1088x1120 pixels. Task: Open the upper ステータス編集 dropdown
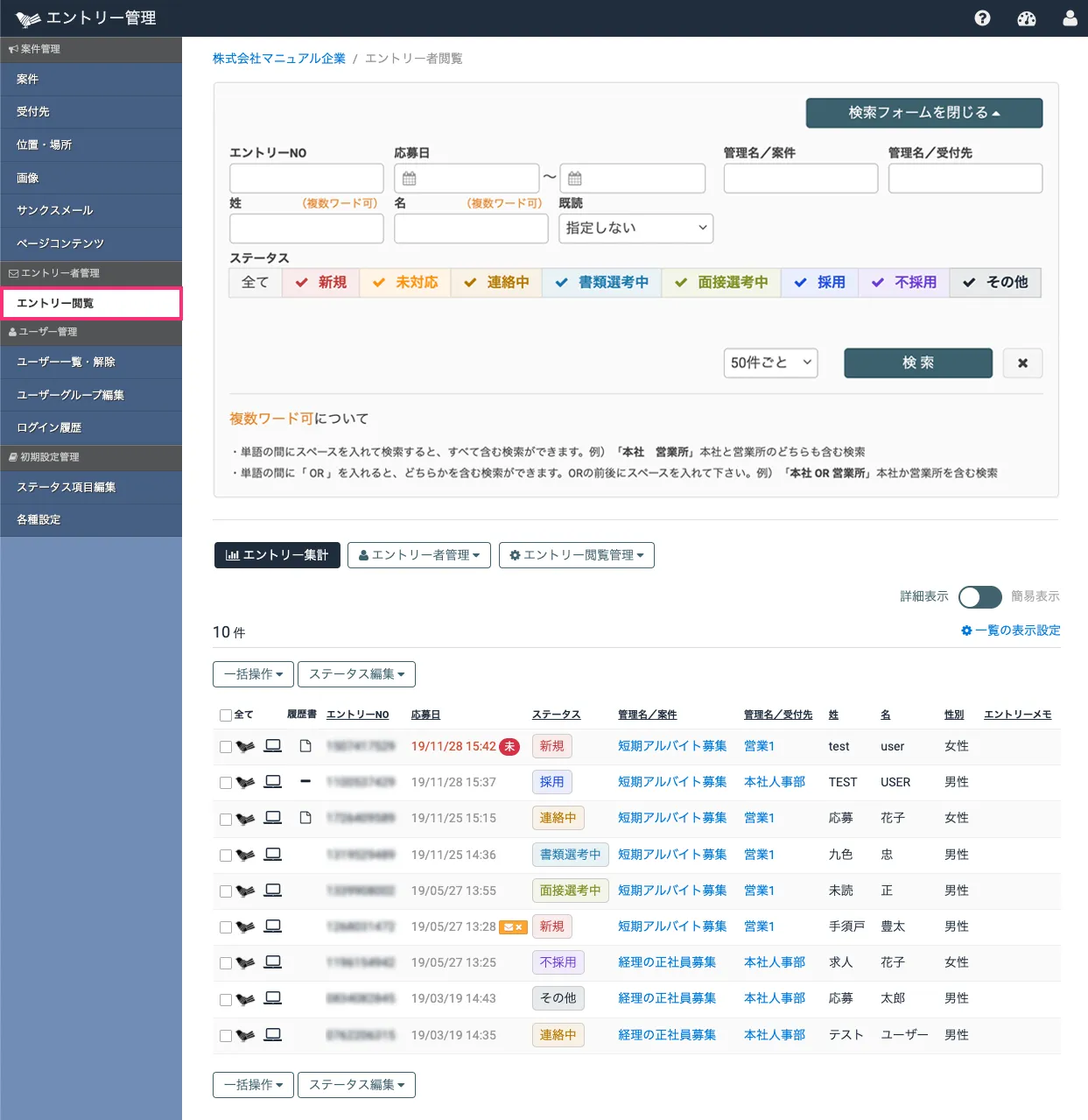356,674
